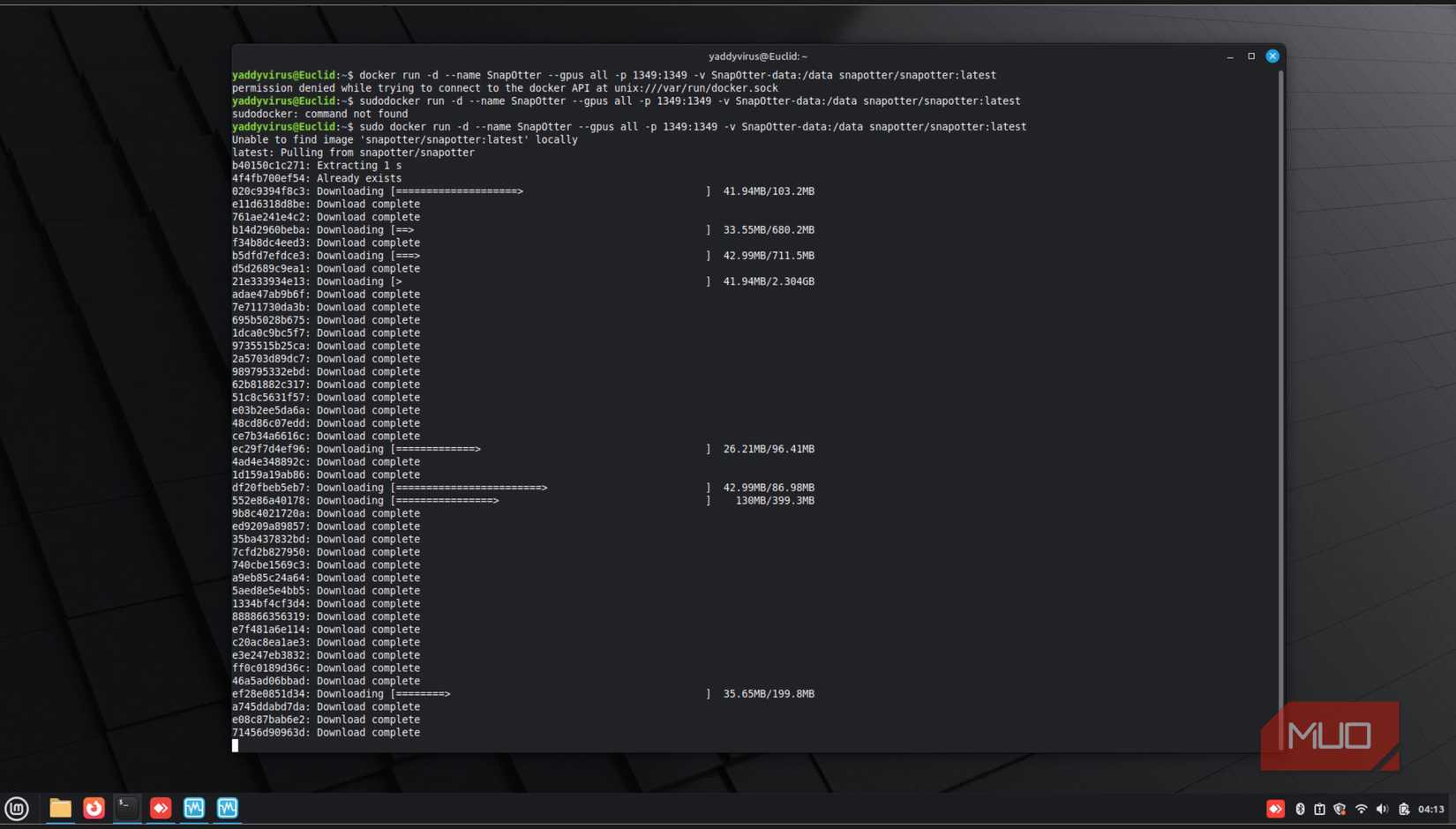Click the 'sudo docker run' command line

pos(693,127)
